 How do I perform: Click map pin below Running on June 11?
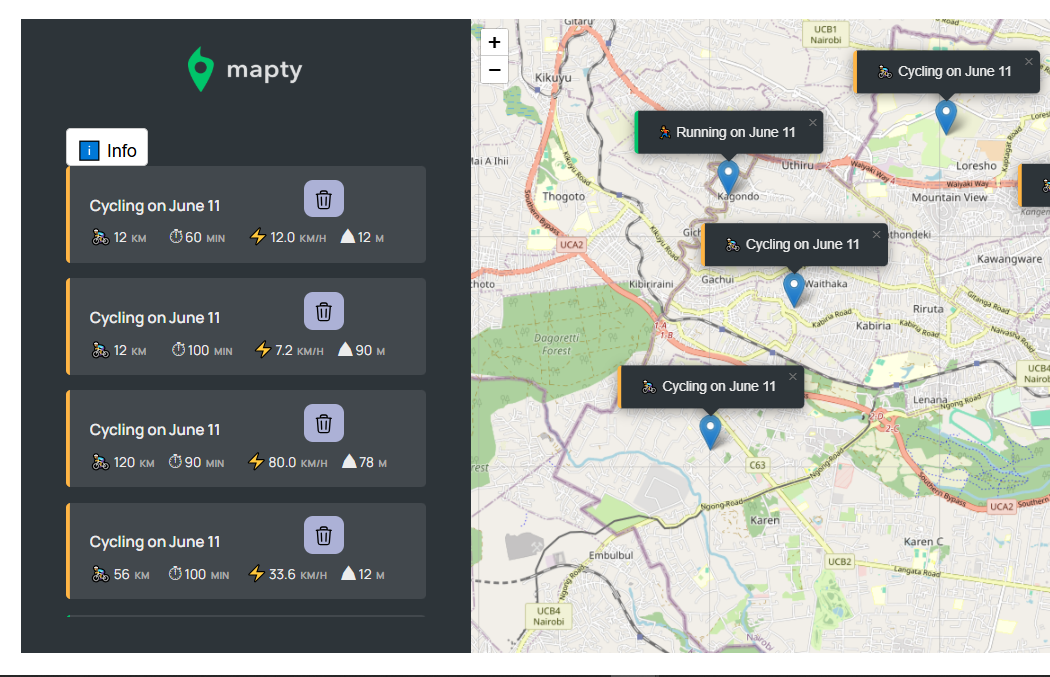click(x=728, y=176)
